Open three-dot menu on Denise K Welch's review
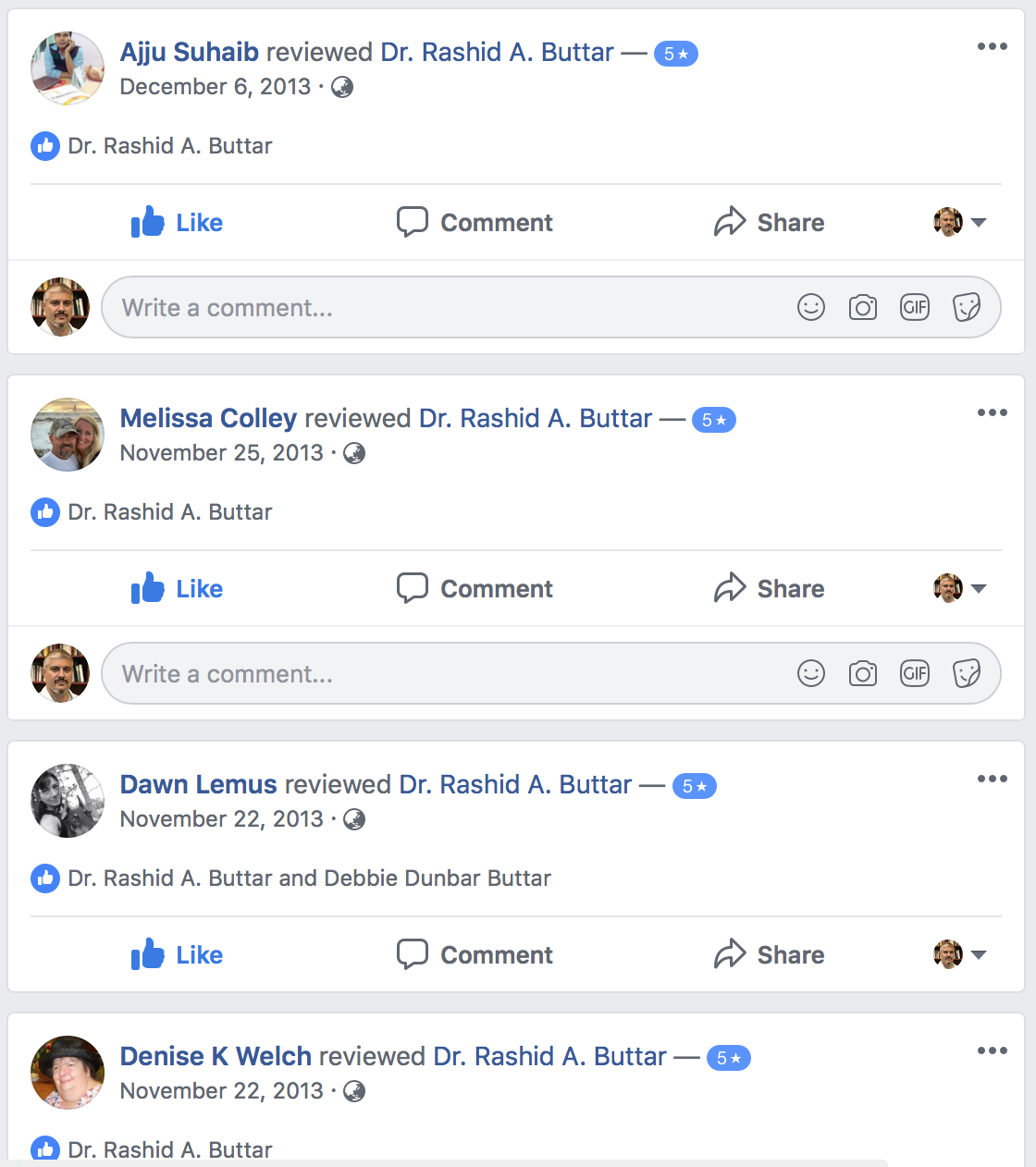The image size is (1036, 1167). [993, 1050]
